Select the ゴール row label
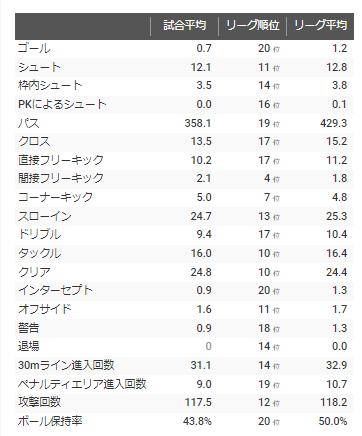The height and width of the screenshot is (436, 362). point(34,49)
